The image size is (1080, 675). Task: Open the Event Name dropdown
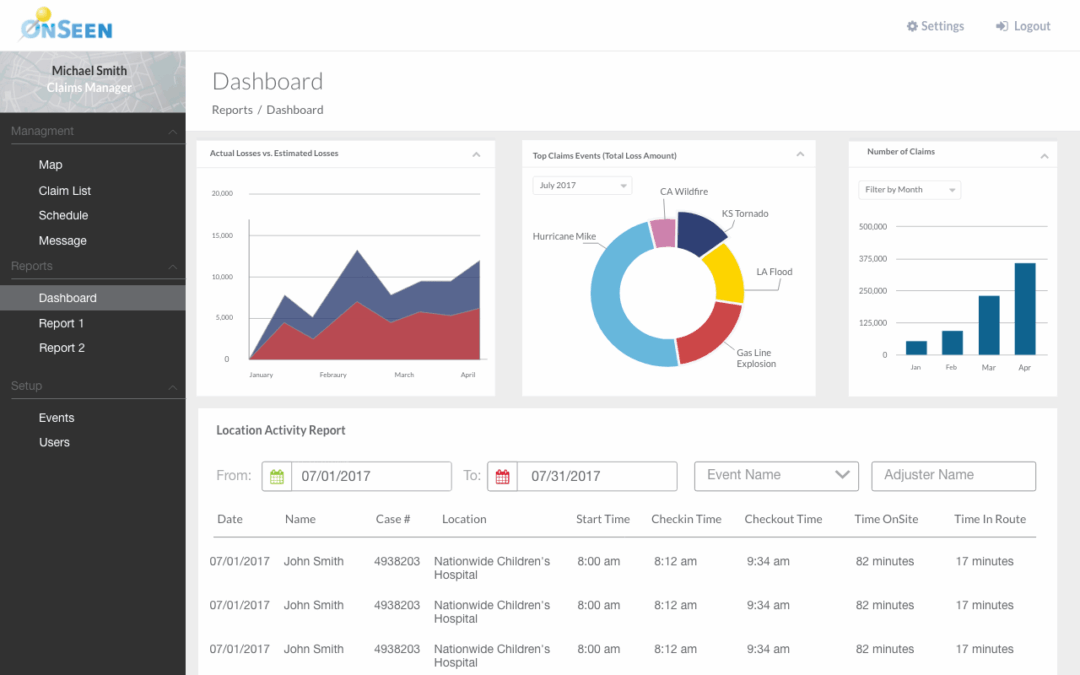[776, 476]
